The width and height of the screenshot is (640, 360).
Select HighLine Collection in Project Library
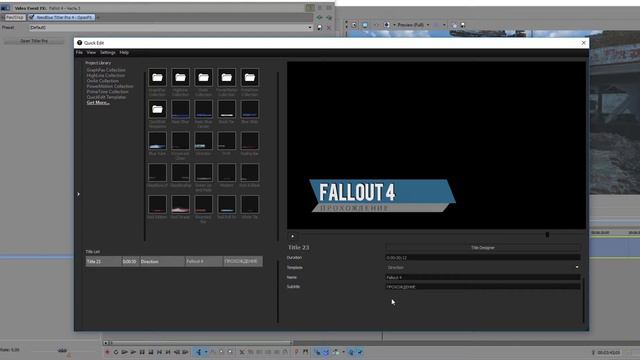106,76
